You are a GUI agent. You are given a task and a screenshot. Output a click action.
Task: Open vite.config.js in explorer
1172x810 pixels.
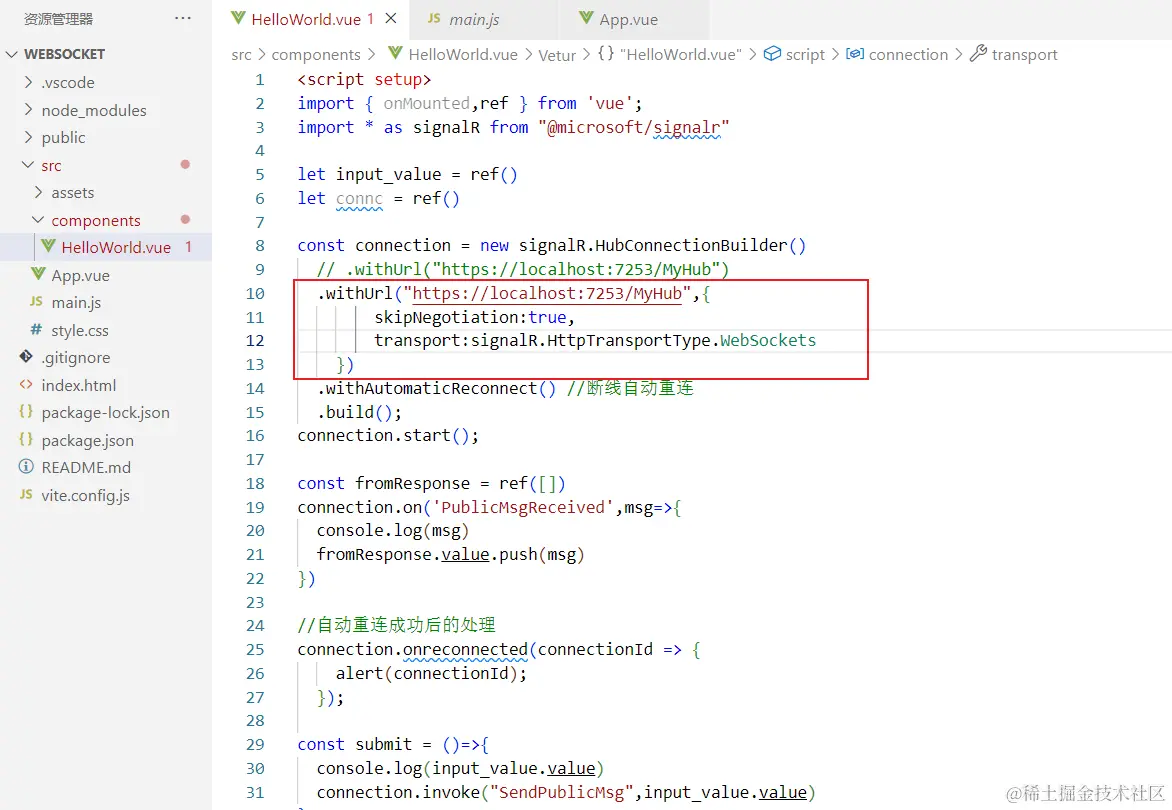(85, 495)
